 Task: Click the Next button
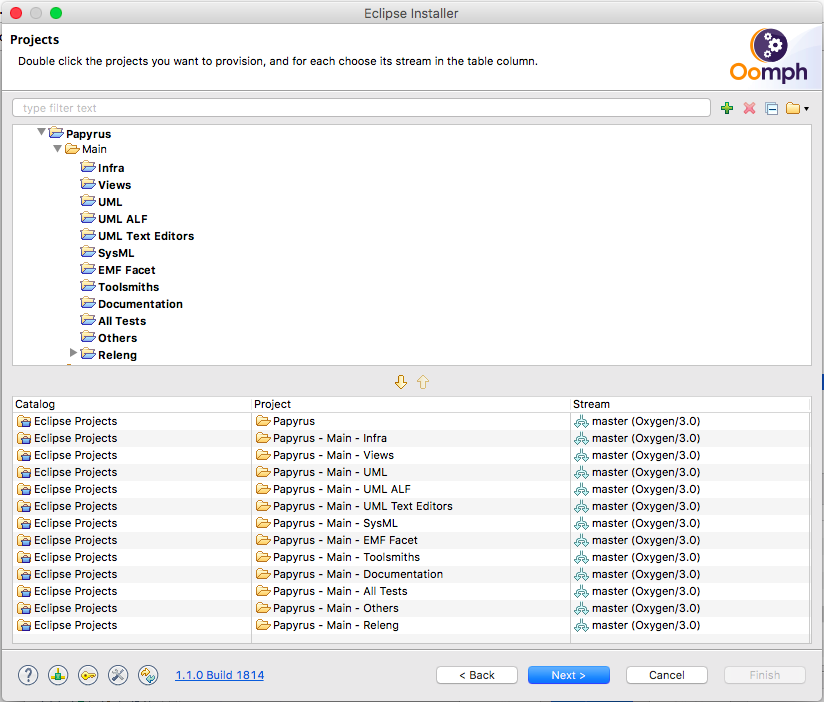pos(569,675)
